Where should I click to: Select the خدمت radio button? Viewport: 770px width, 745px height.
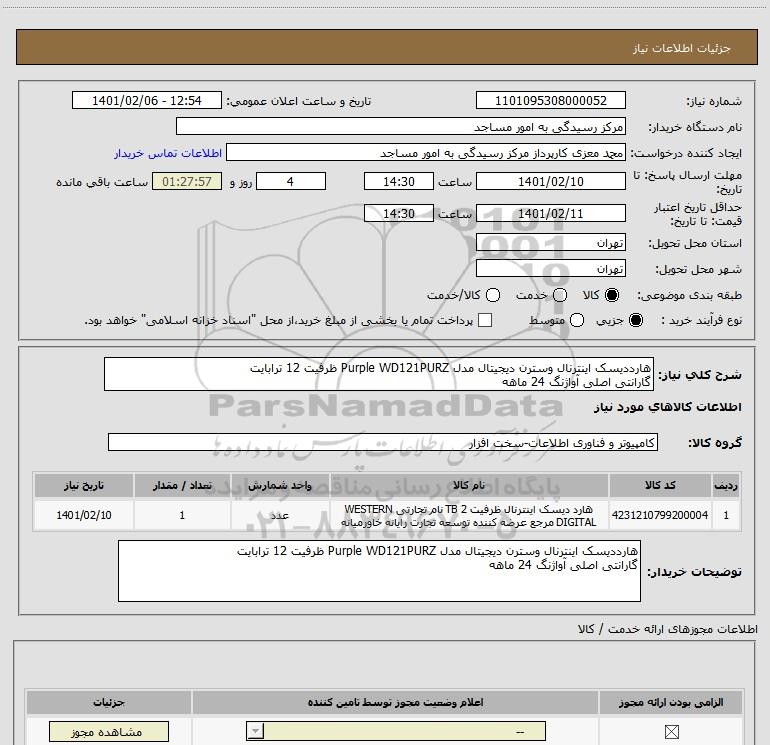tap(560, 295)
